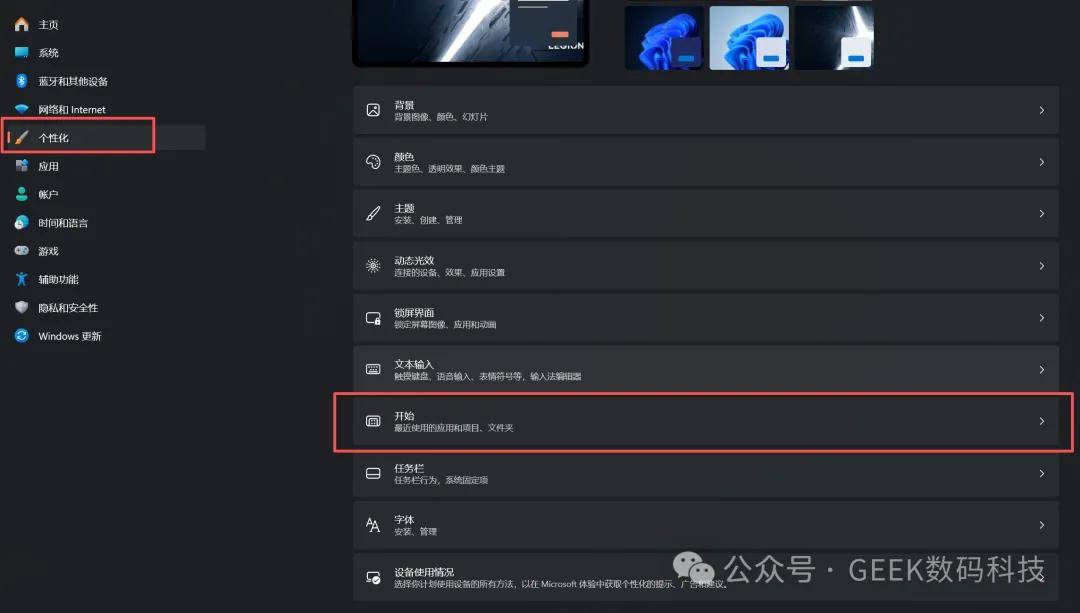The width and height of the screenshot is (1080, 613).
Task: Expand the 开始 row chevron
Action: [x=1041, y=421]
